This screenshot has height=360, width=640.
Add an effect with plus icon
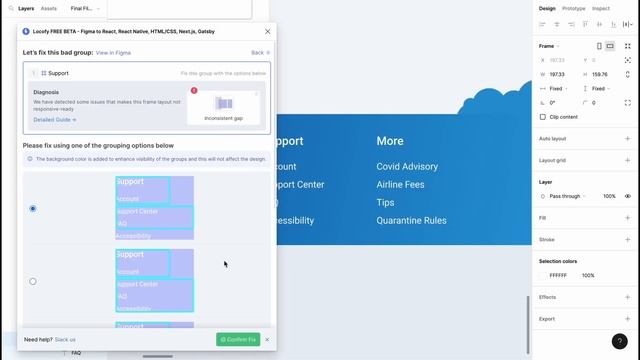(628, 297)
